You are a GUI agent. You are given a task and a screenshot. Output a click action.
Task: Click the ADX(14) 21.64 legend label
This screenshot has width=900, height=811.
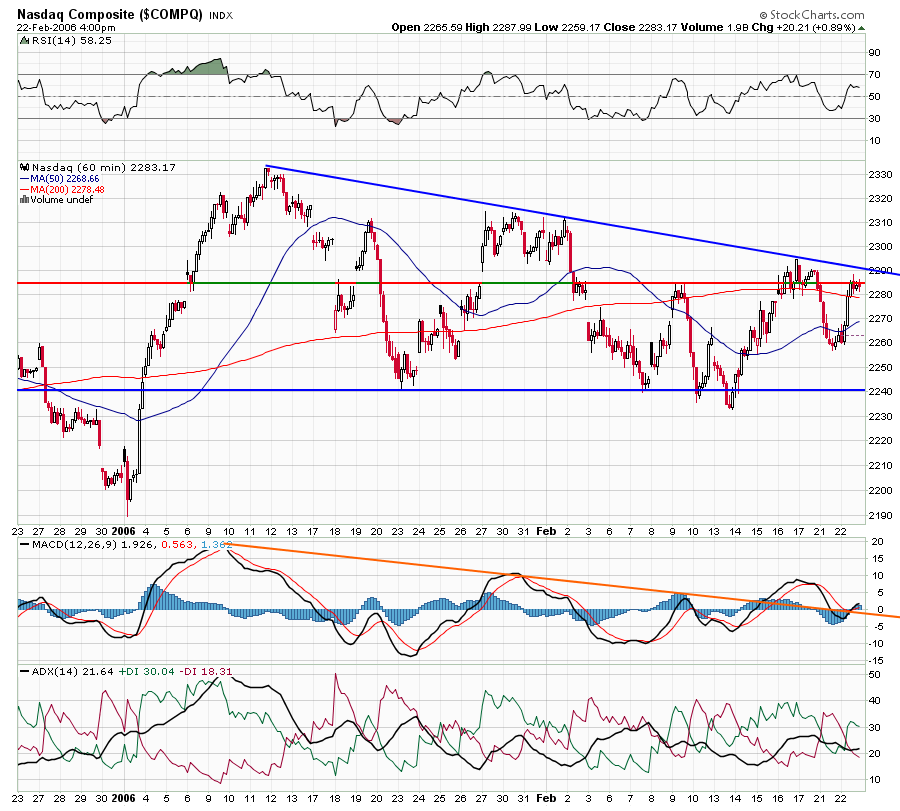click(72, 672)
